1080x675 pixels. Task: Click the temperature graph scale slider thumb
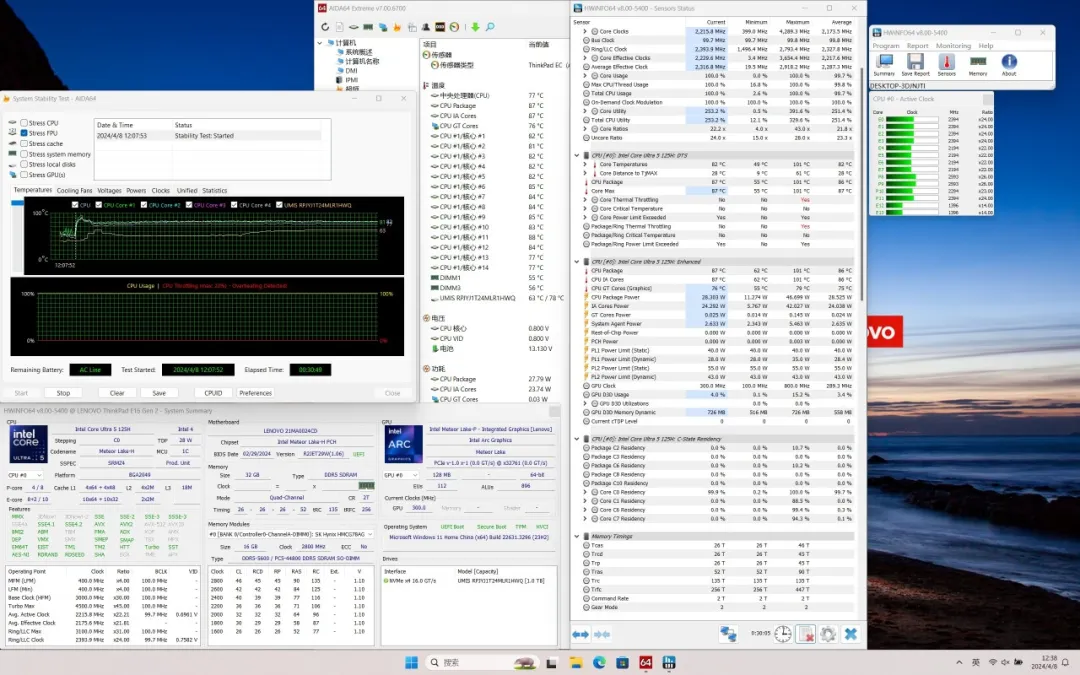click(17, 203)
